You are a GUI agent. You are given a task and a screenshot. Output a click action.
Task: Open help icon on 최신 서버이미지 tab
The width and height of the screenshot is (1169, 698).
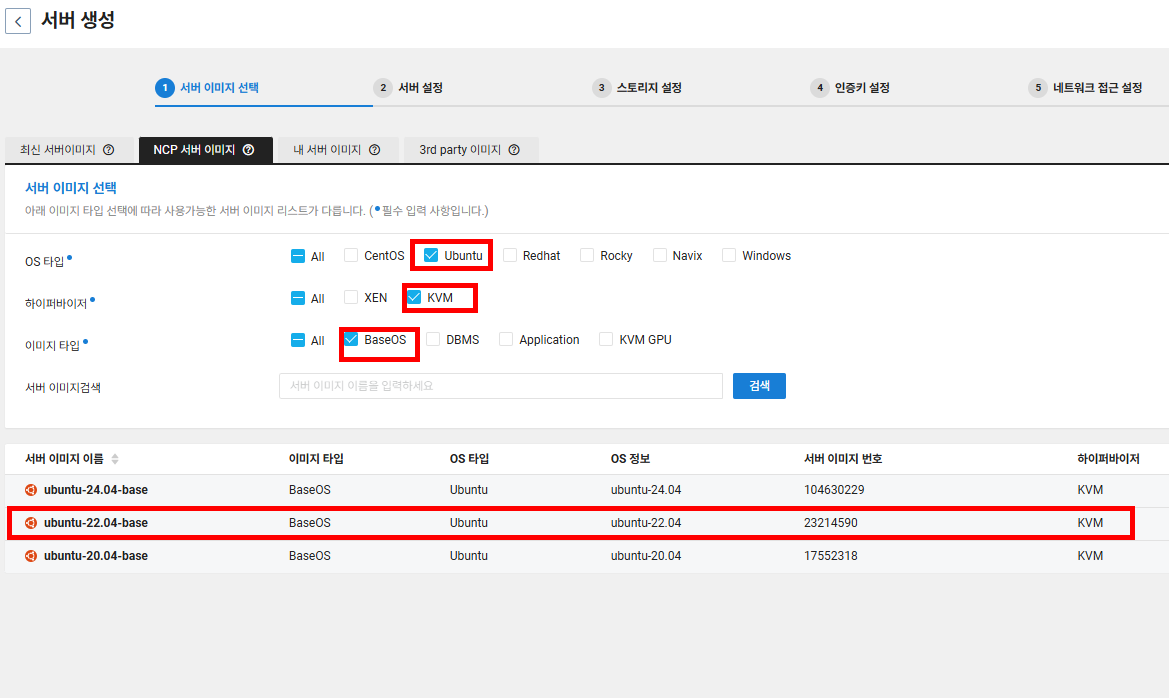pos(109,150)
